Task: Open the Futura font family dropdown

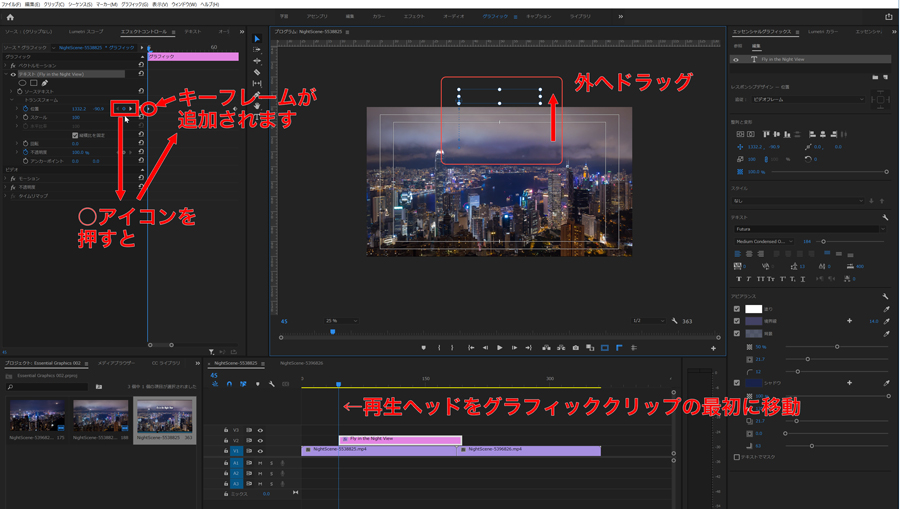Action: [x=808, y=229]
